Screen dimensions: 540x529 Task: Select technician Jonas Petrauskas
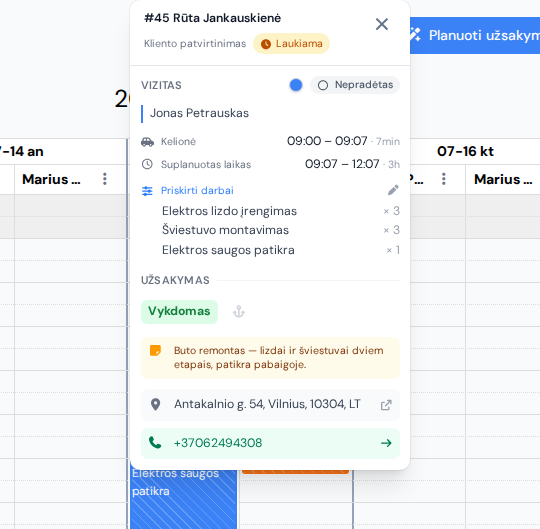[x=199, y=113]
